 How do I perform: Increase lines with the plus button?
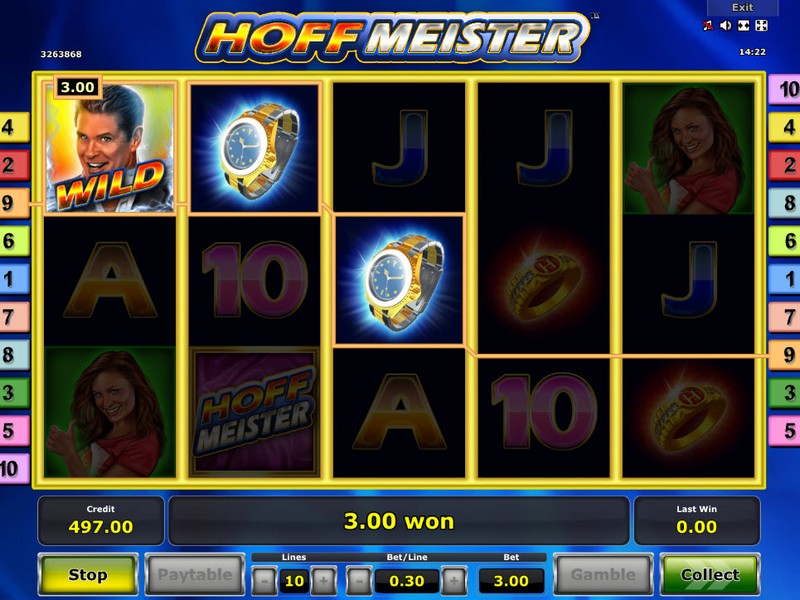[323, 581]
